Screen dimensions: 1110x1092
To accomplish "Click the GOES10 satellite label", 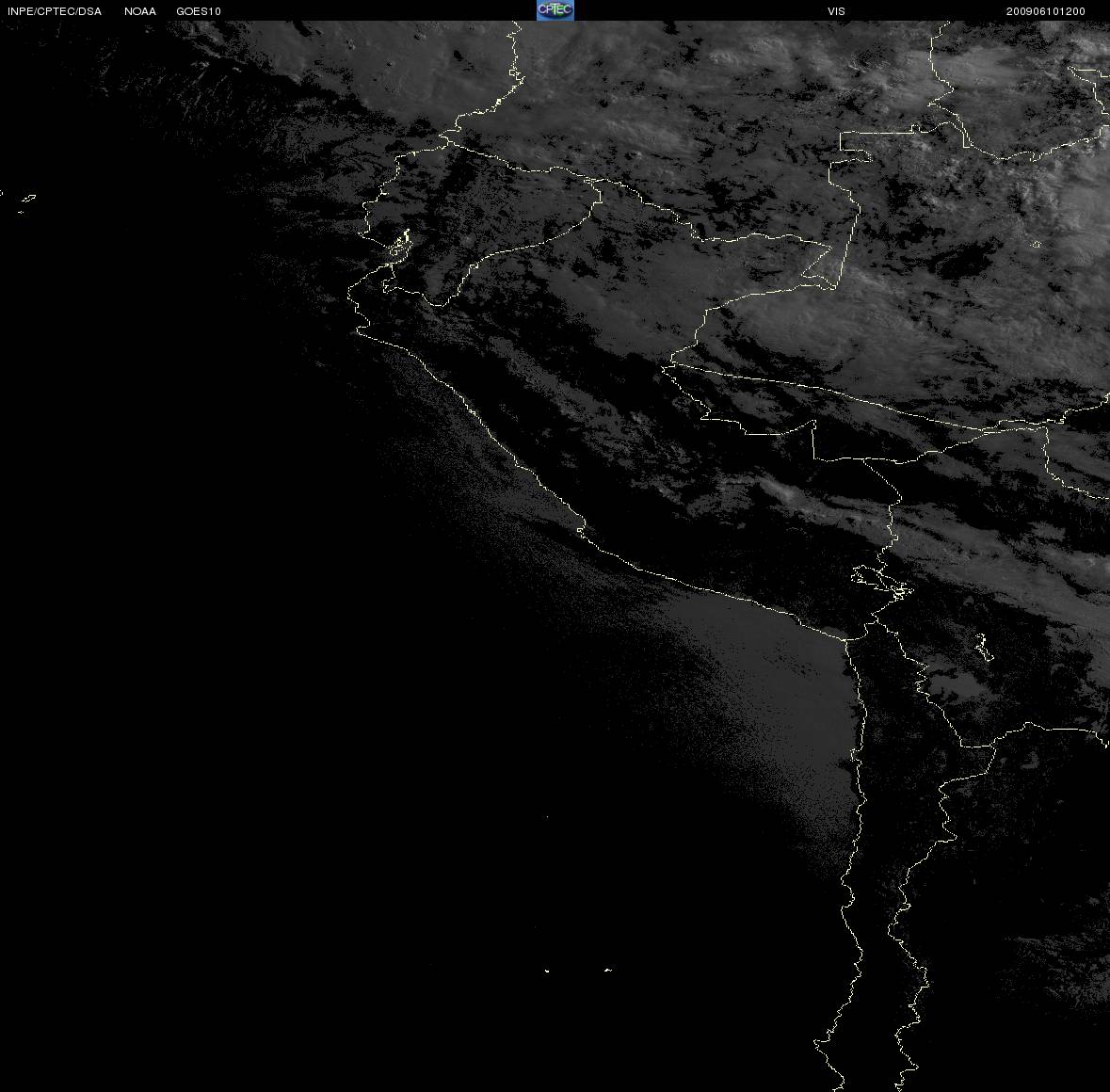I will [199, 11].
